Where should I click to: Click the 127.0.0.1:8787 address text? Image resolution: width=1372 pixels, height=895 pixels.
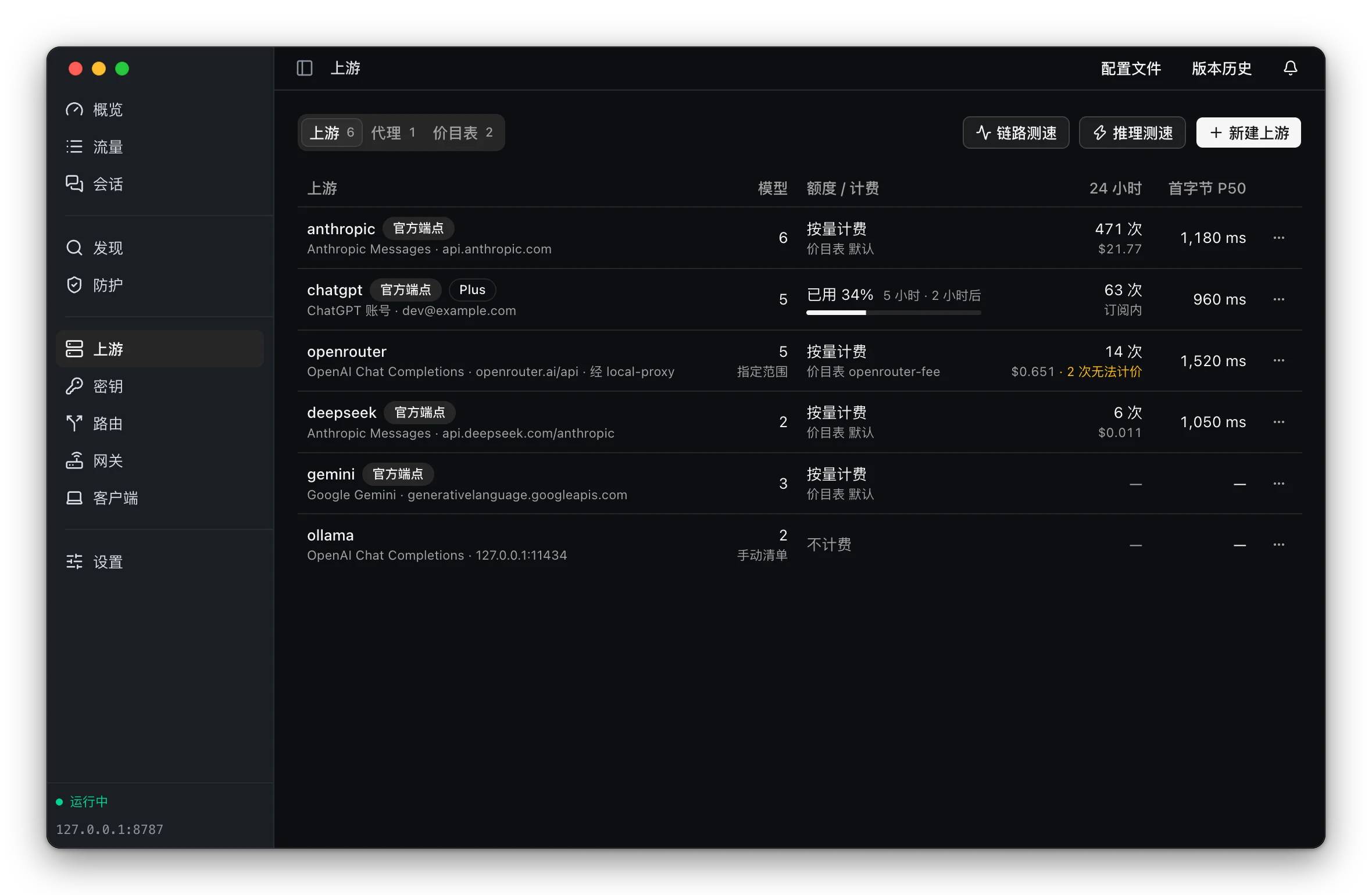110,829
